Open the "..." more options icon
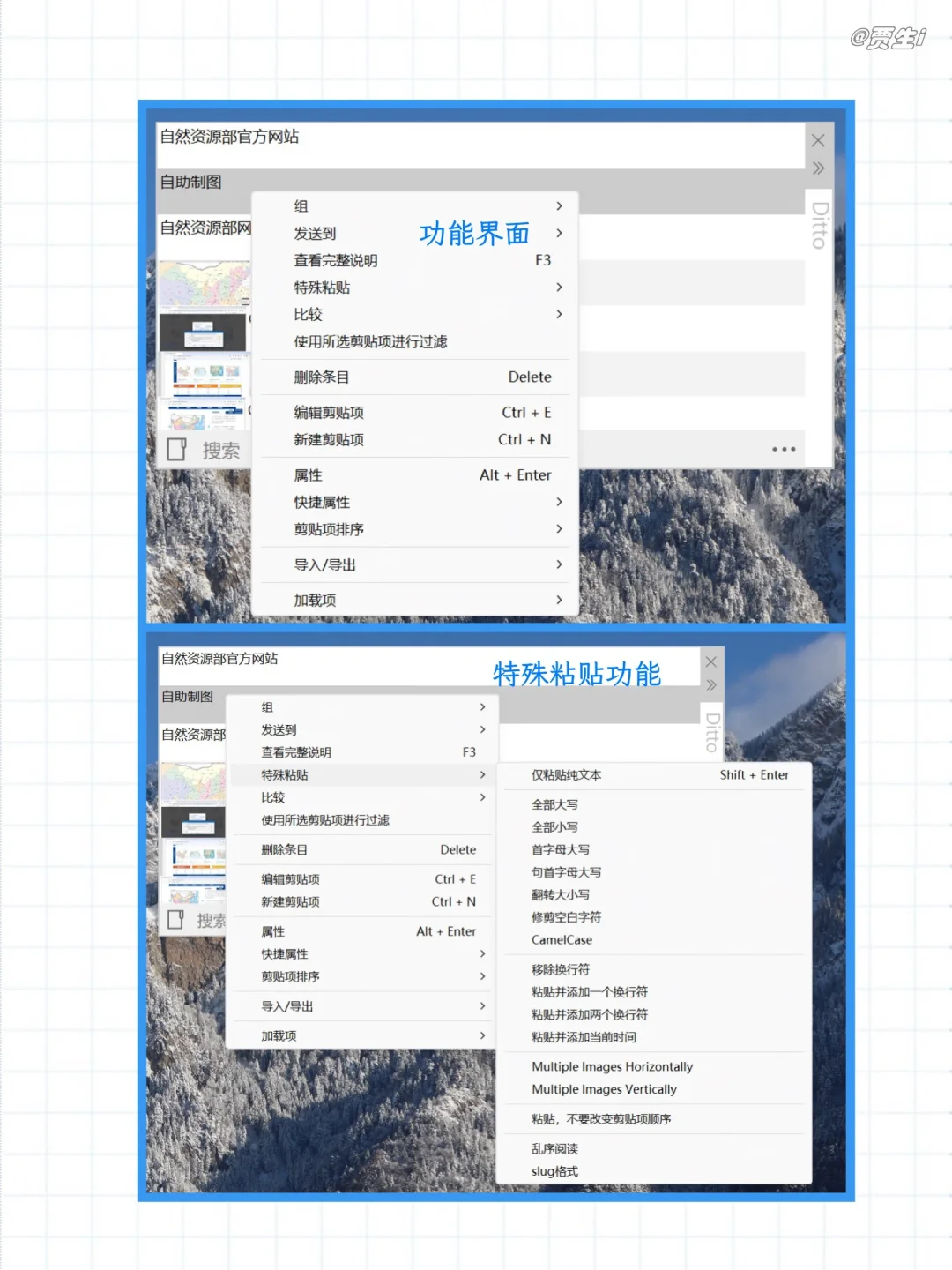Viewport: 952px width, 1270px height. click(x=783, y=449)
